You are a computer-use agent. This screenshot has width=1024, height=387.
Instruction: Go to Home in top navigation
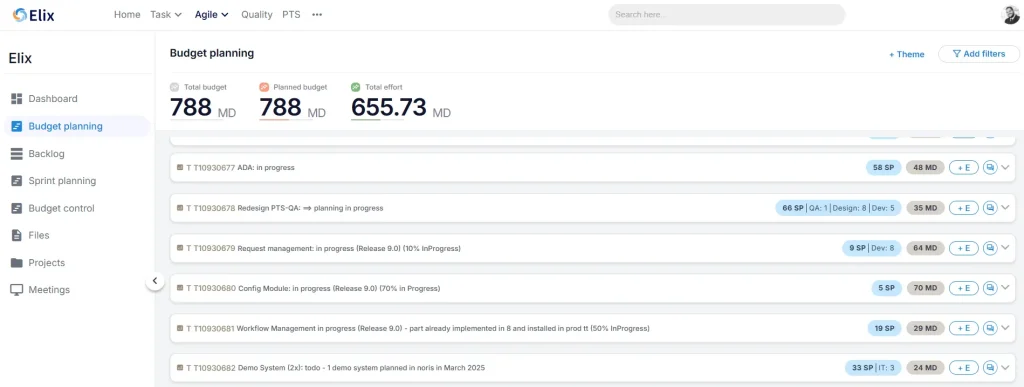(x=127, y=14)
